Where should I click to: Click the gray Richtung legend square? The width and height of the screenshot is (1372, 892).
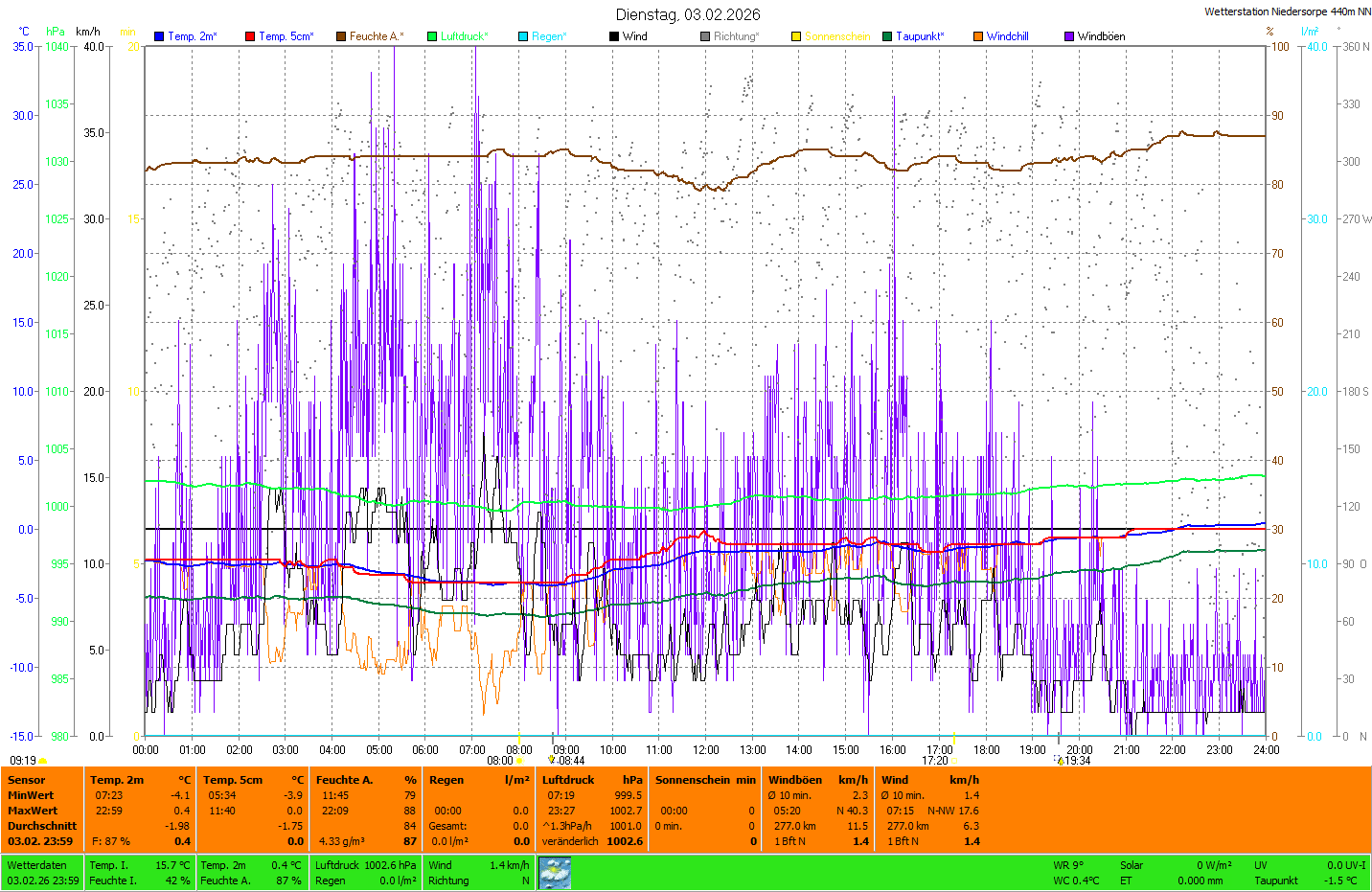click(x=705, y=36)
